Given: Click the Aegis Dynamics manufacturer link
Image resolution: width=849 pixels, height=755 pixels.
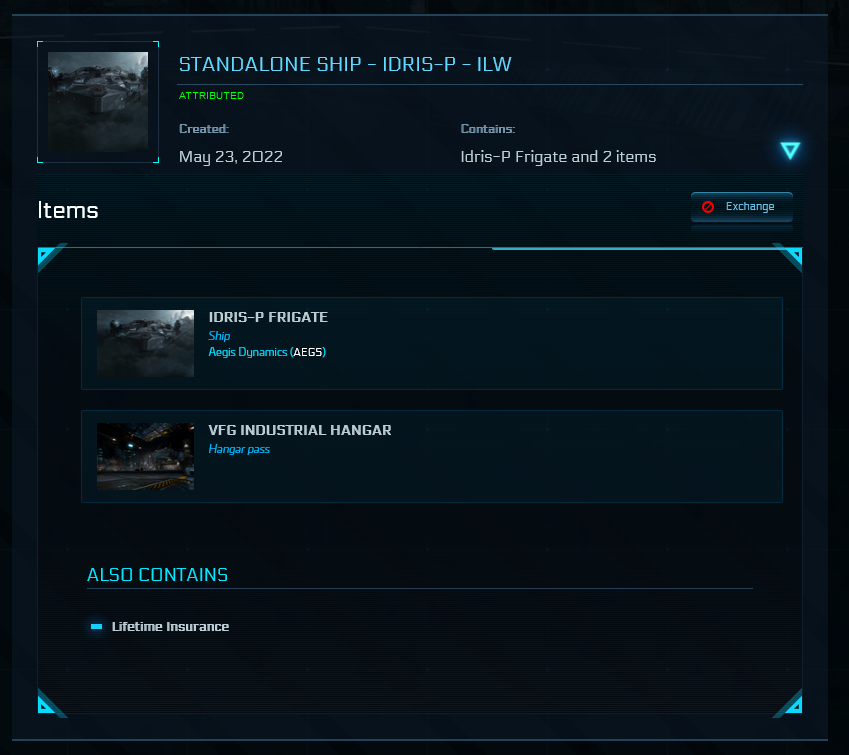Looking at the screenshot, I should click(x=247, y=352).
